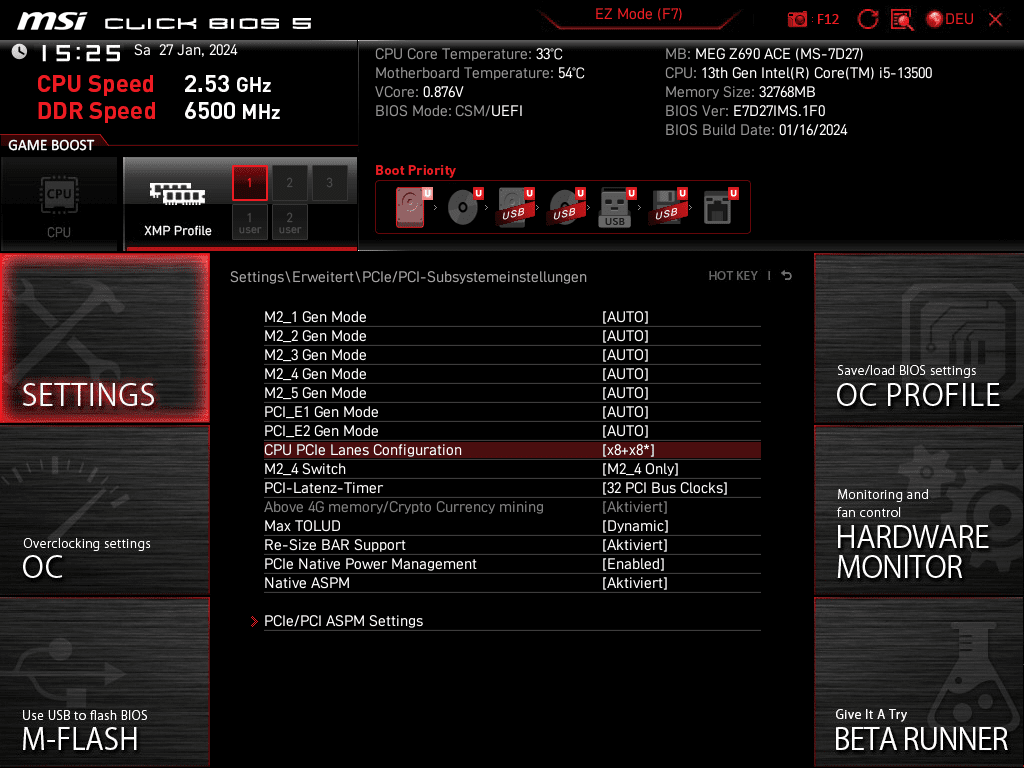Click the Above 4G memory greyed-out row
Image resolution: width=1024 pixels, height=768 pixels.
click(x=512, y=507)
